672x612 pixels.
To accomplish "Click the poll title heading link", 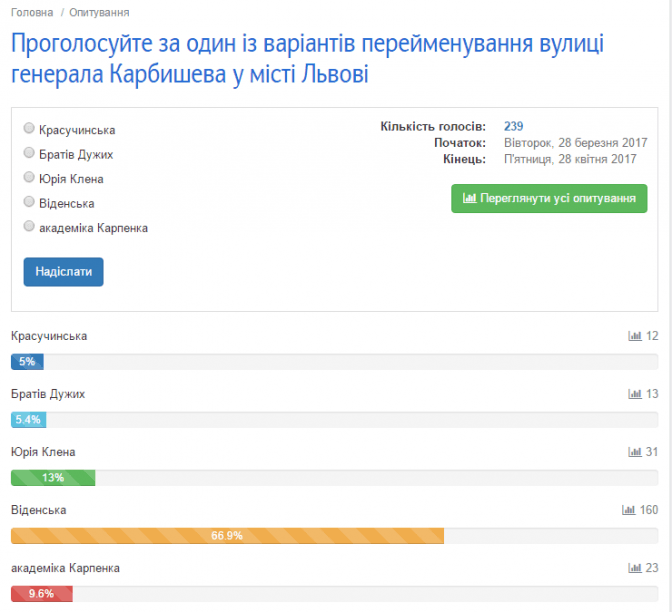I will 308,59.
